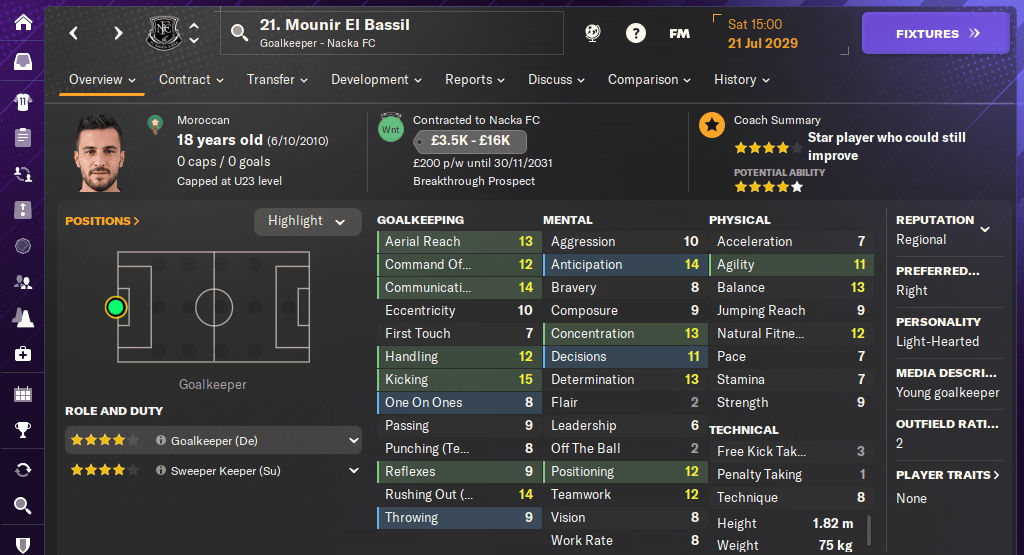Click the Fixtures continue button

936,33
